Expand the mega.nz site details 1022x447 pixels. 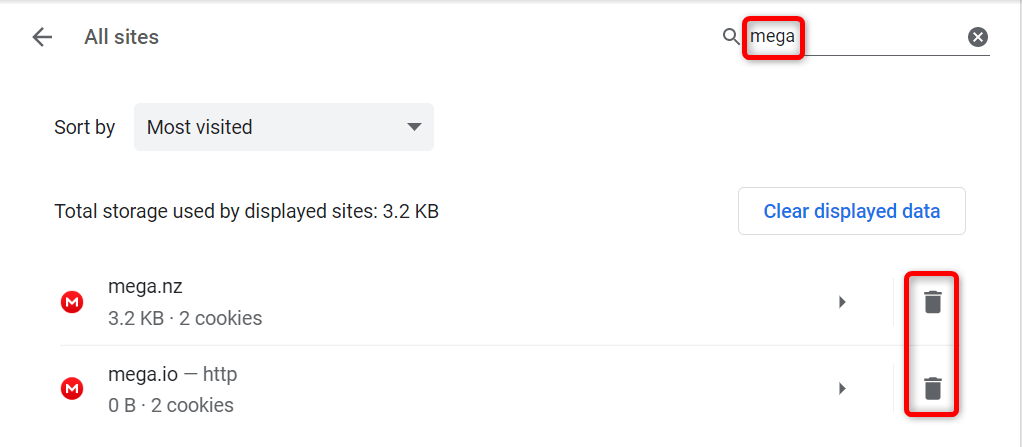(842, 302)
